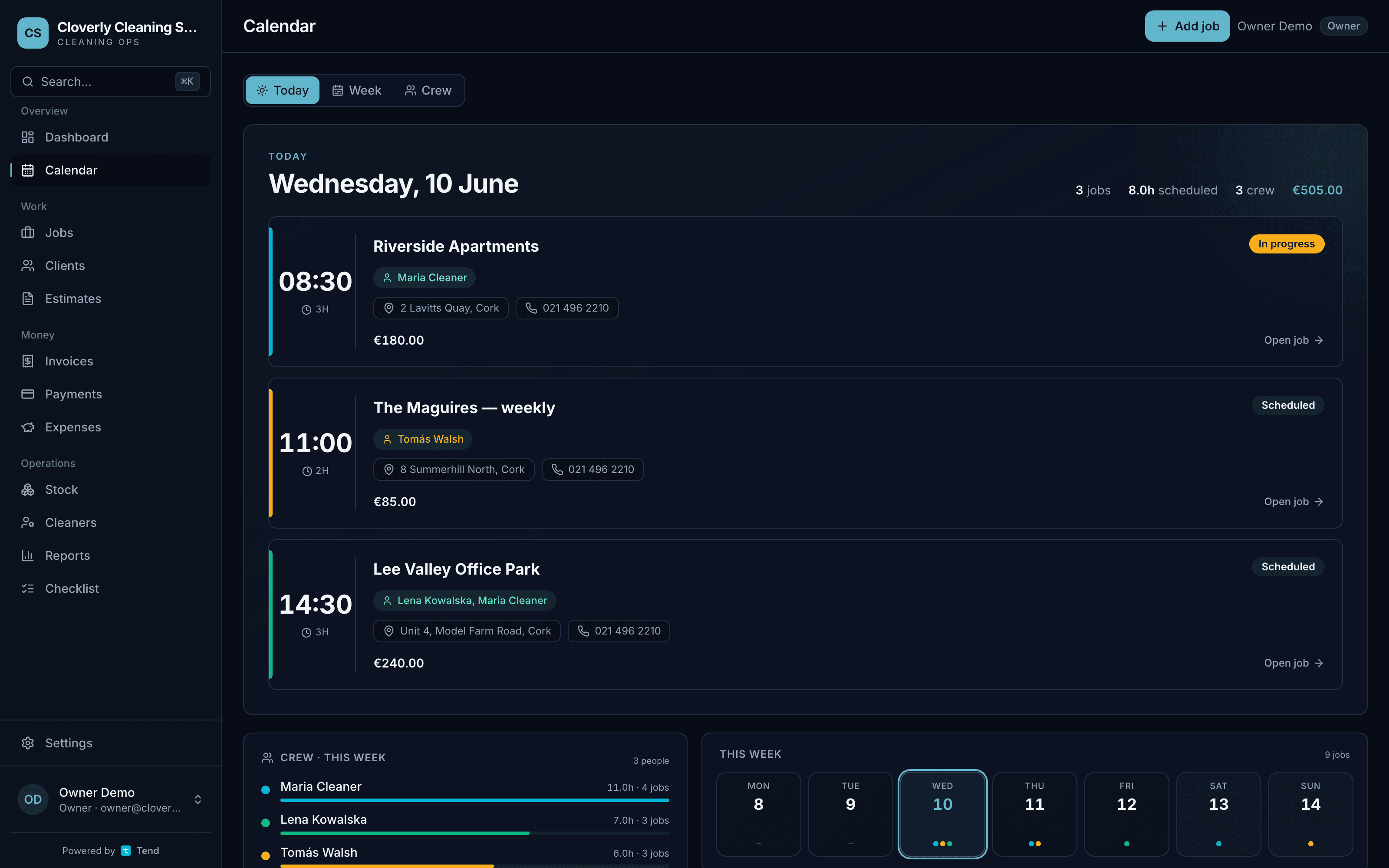1389x868 pixels.
Task: Click the clock icon under 08:30
Action: pyautogui.click(x=306, y=309)
